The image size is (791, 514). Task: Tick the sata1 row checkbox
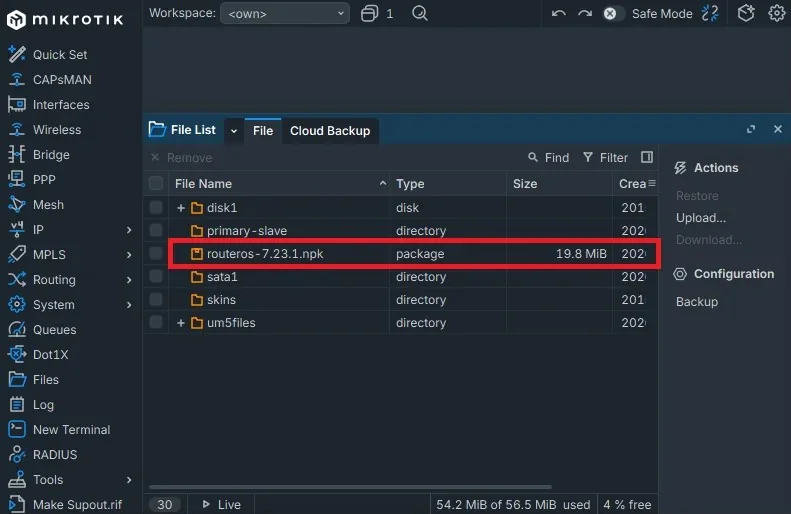coord(156,276)
